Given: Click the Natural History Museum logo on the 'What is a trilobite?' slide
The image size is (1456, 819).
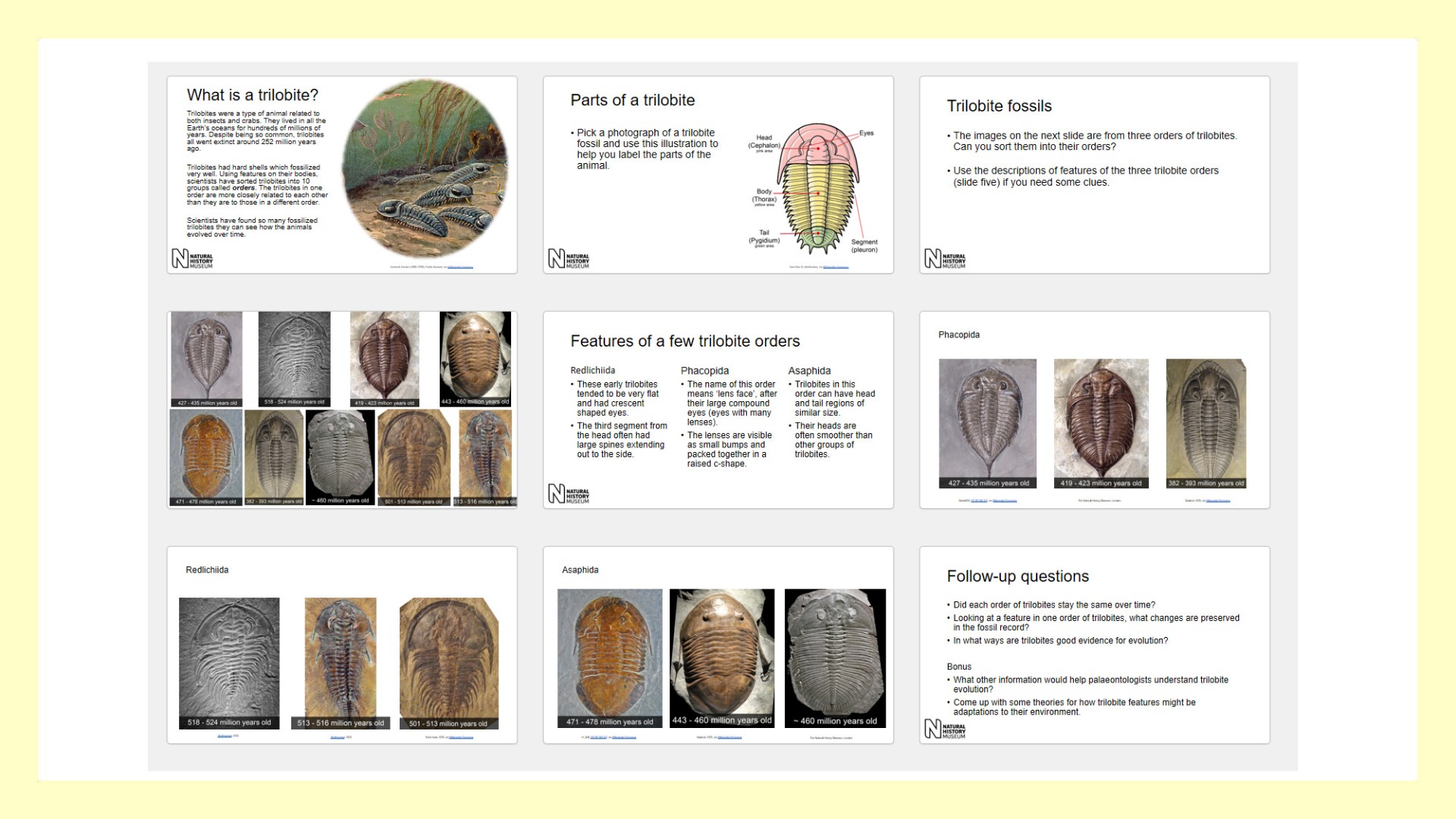Looking at the screenshot, I should coord(193,259).
